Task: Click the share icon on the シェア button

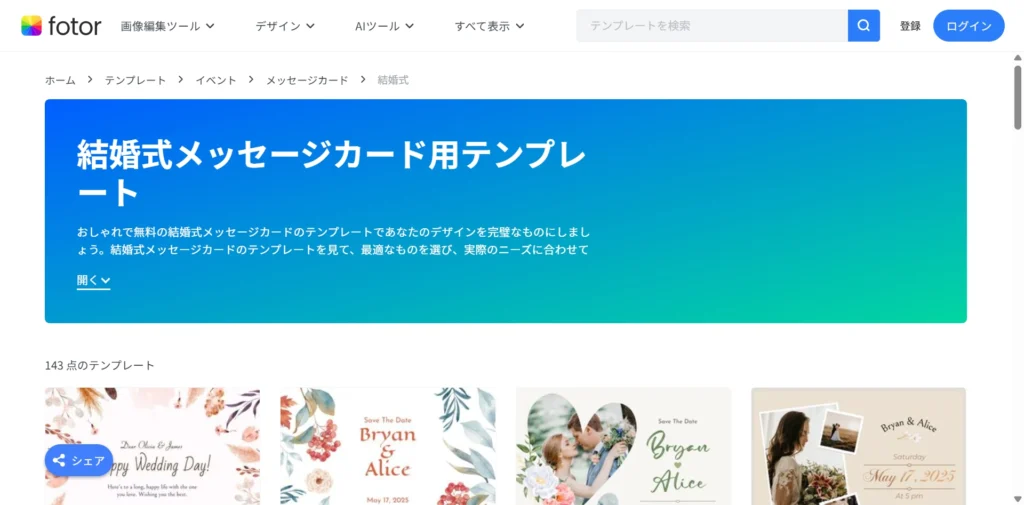Action: coord(59,461)
